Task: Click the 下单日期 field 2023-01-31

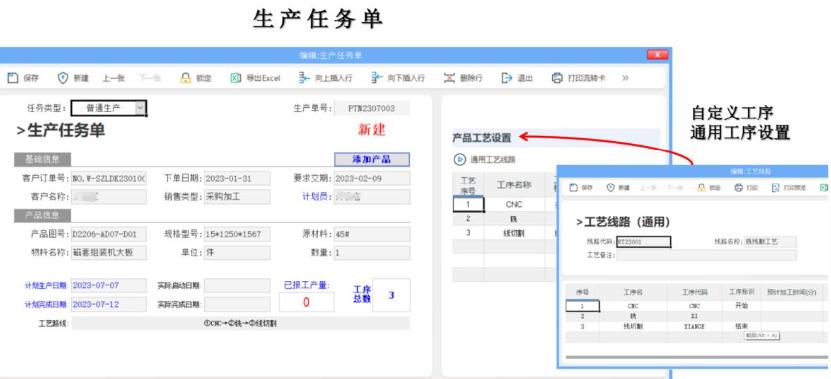Action: click(x=237, y=178)
